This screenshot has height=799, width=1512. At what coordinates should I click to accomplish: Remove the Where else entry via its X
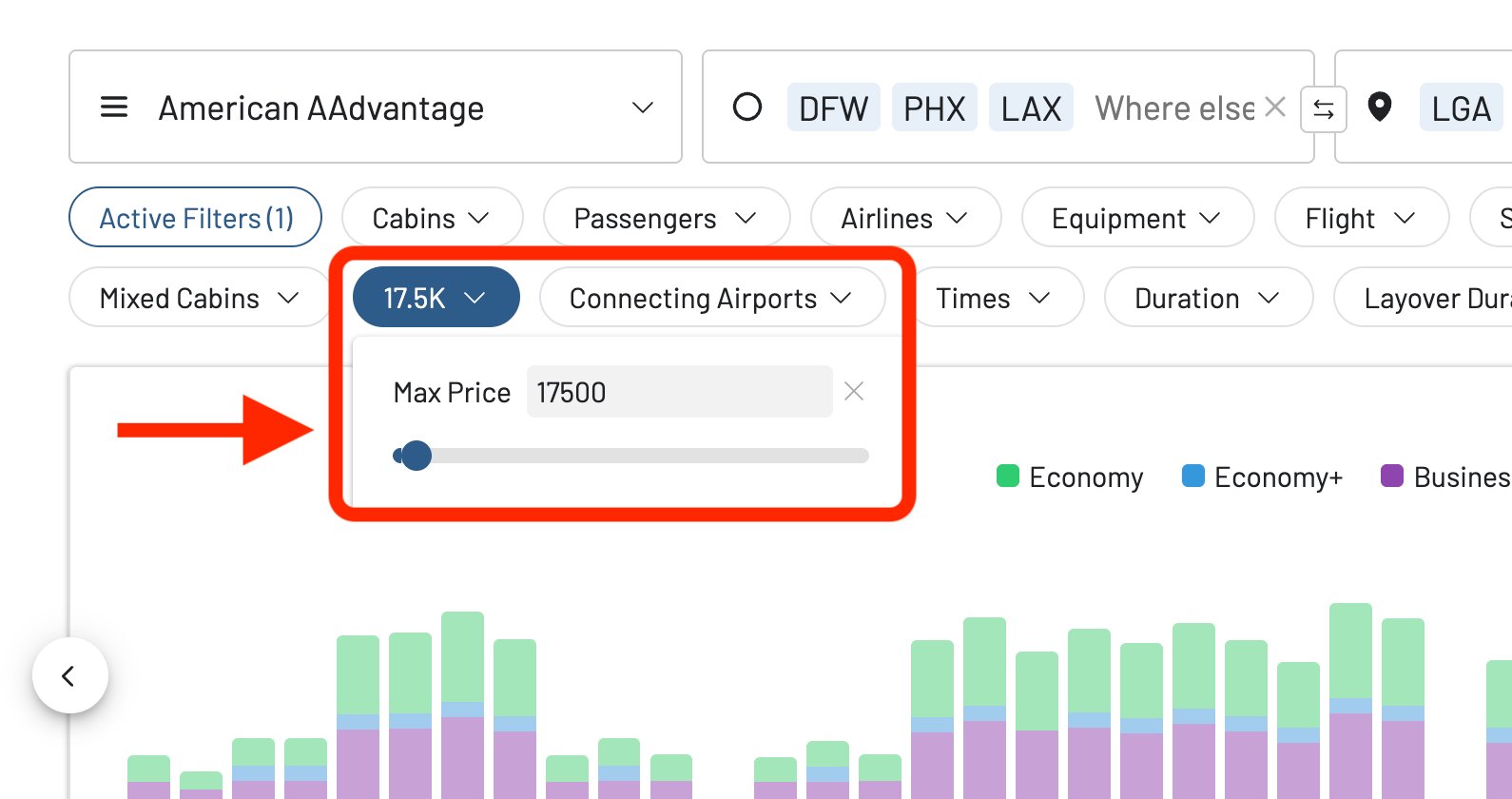(x=1274, y=107)
